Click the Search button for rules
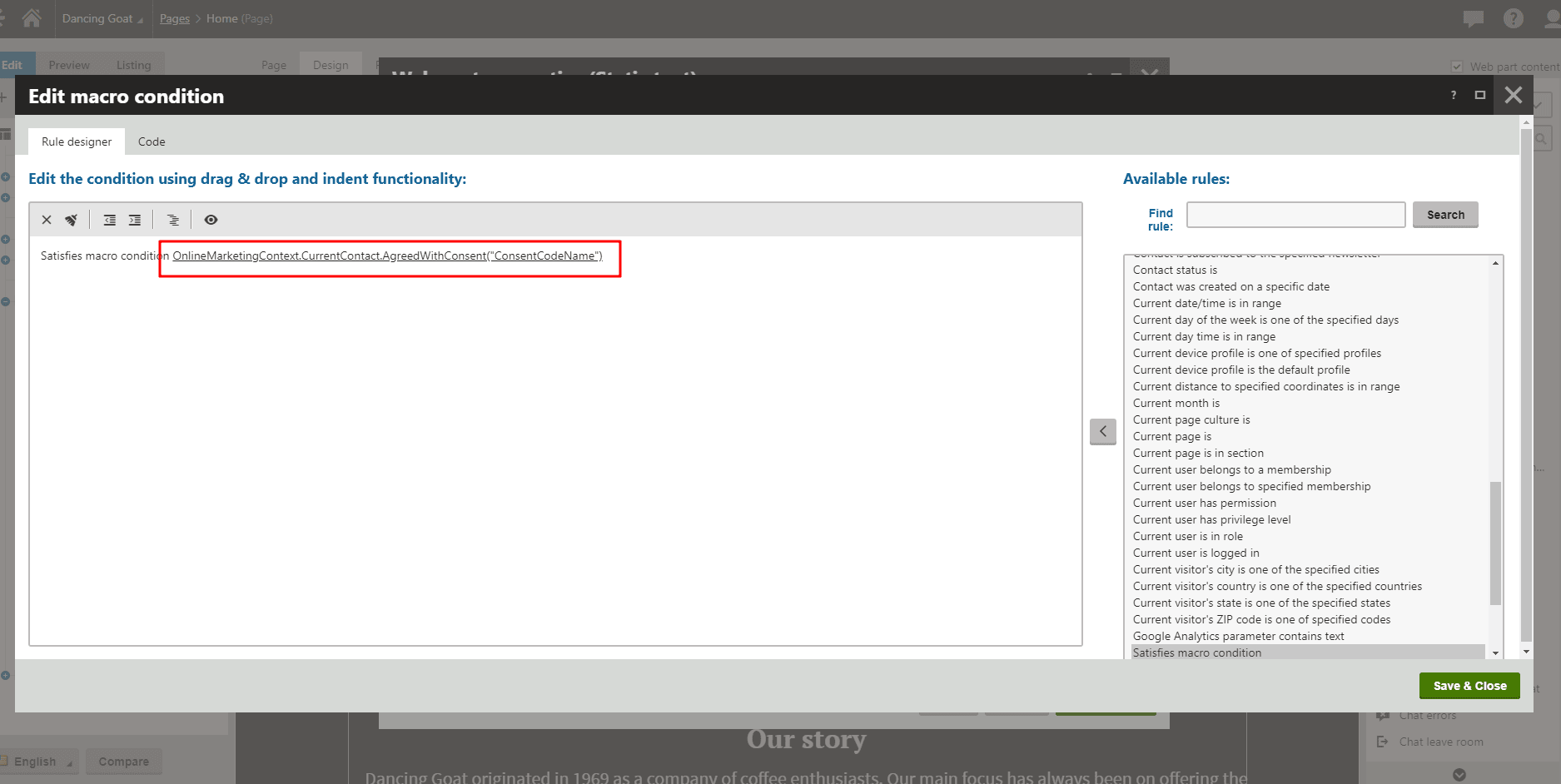Screen dimensions: 1561x784 point(1444,215)
